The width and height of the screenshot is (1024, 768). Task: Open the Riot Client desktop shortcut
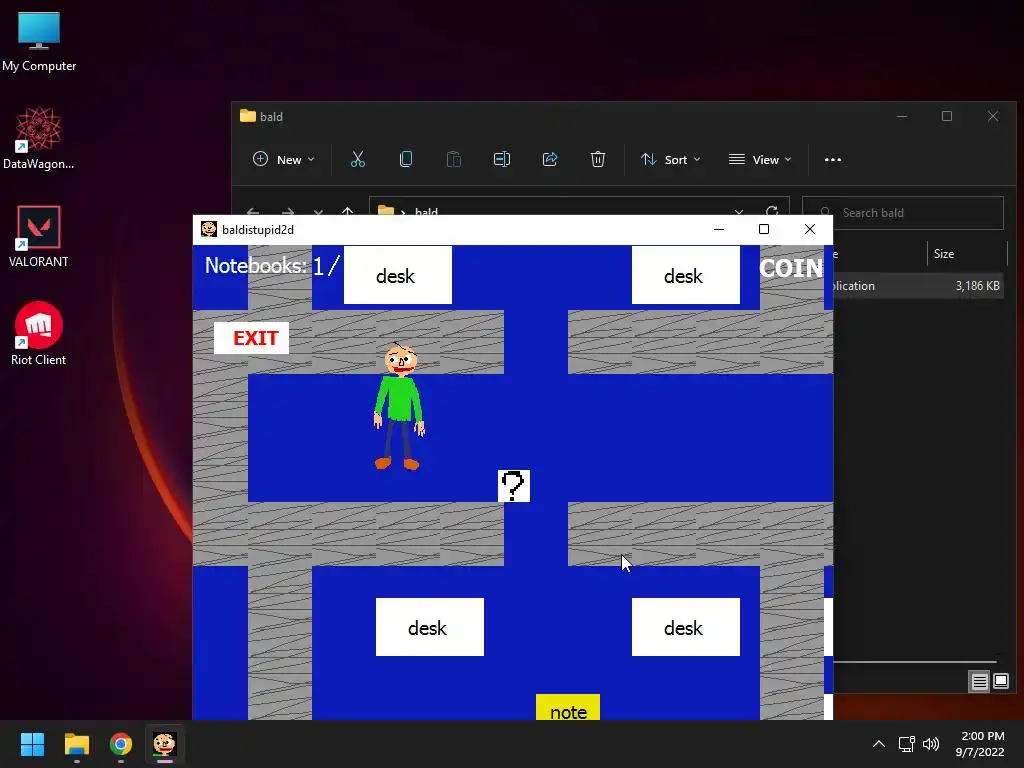39,334
